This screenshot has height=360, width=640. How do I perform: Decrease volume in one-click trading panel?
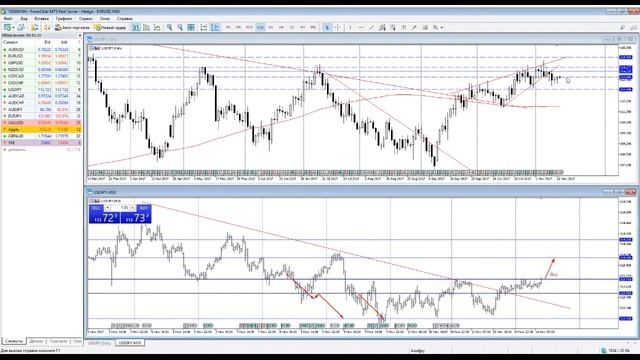107,208
